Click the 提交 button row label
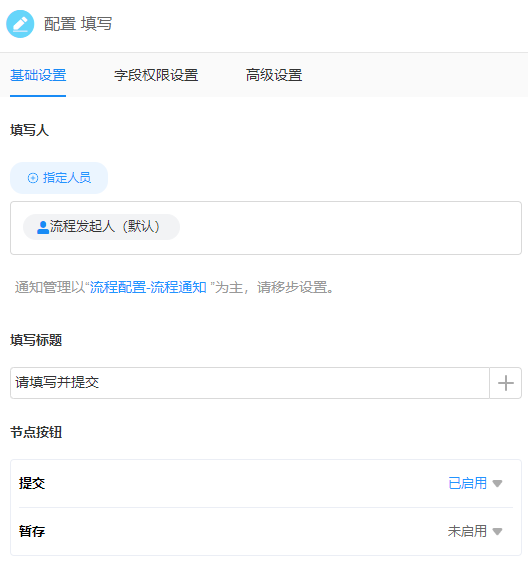This screenshot has width=528, height=561. pyautogui.click(x=32, y=483)
